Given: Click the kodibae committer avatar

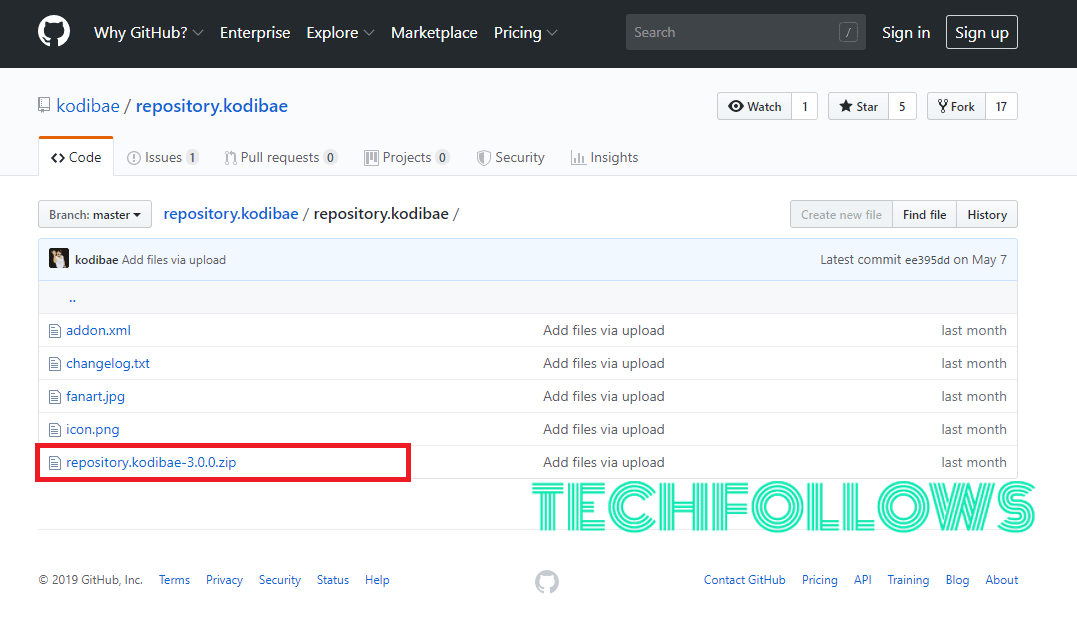Looking at the screenshot, I should point(59,259).
